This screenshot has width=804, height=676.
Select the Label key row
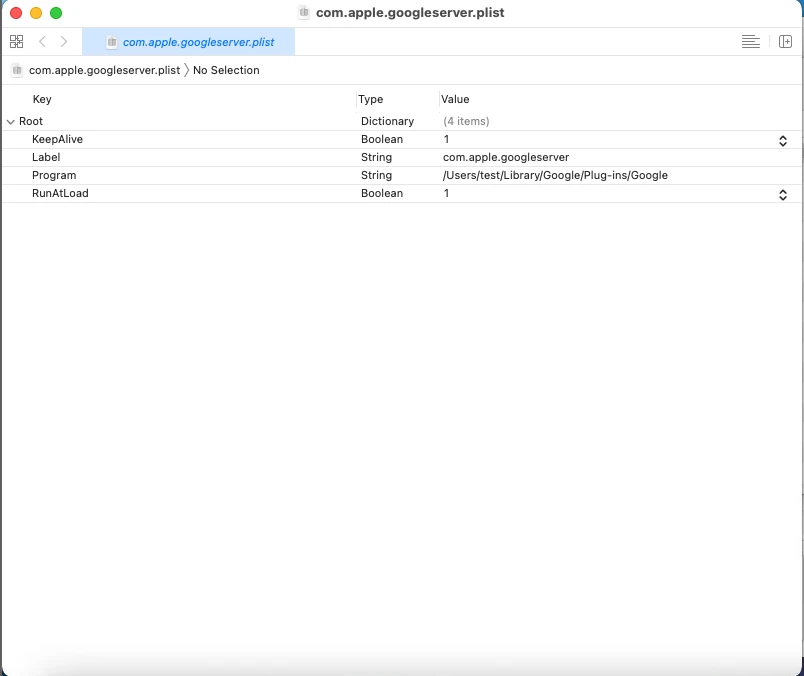point(46,158)
